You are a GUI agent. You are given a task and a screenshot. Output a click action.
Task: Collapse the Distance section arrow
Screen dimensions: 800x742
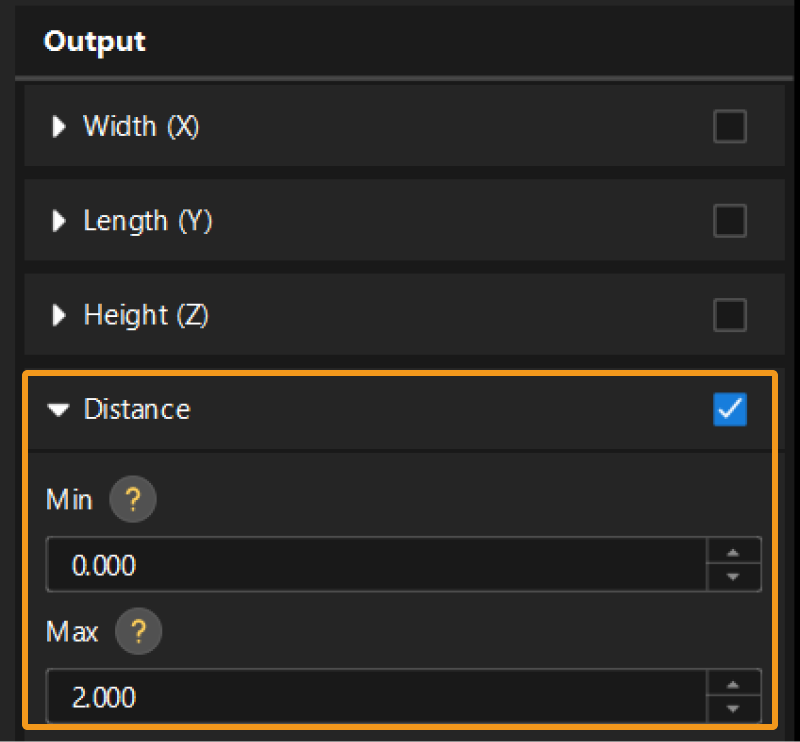click(60, 409)
